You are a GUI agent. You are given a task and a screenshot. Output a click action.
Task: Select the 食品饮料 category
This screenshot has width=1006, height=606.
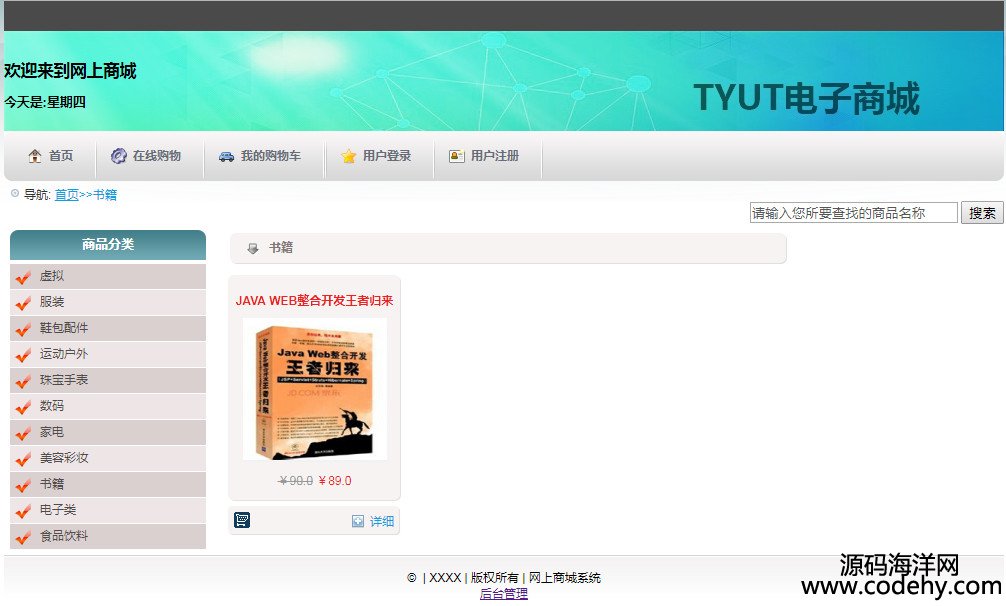click(x=64, y=535)
